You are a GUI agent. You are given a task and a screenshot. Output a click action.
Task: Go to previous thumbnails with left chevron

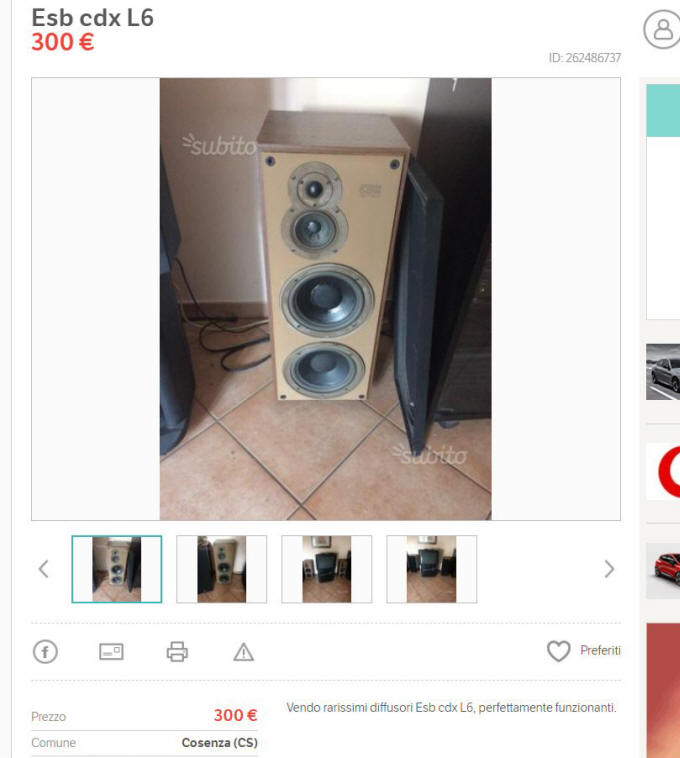click(x=43, y=569)
